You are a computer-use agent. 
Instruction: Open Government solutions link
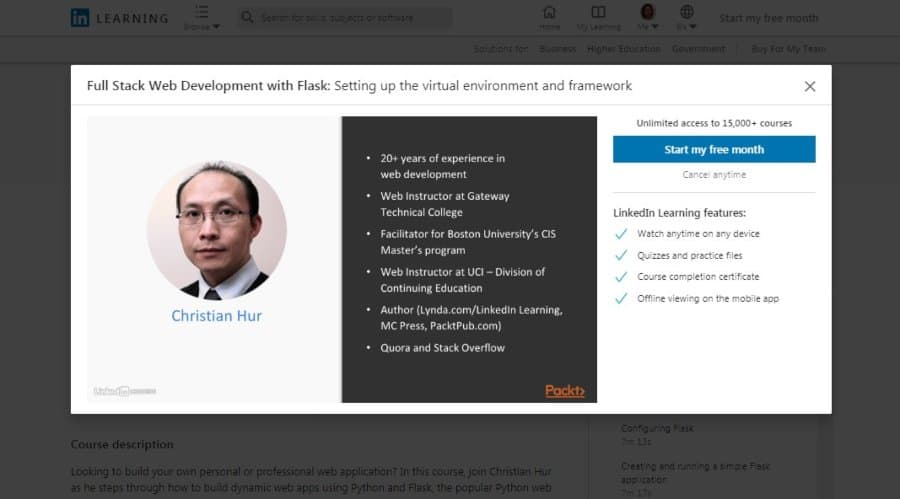click(x=698, y=49)
